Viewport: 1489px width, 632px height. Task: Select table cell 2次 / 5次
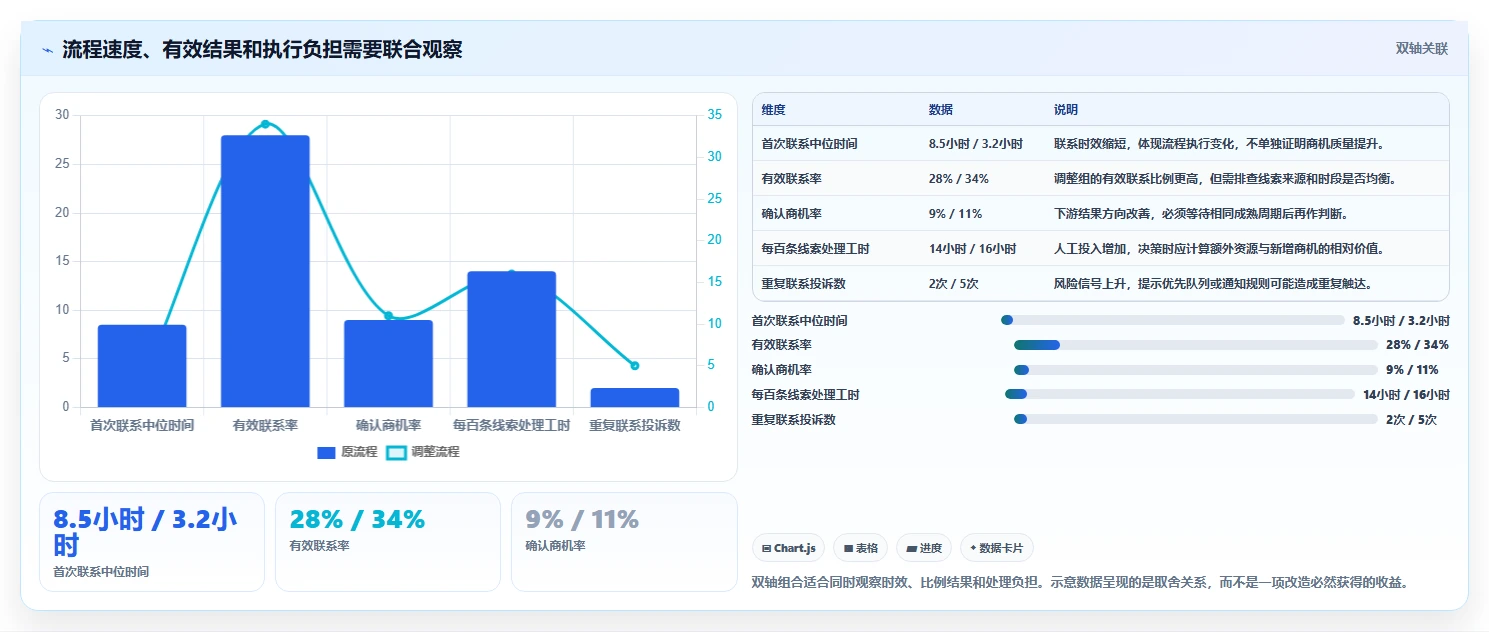(954, 284)
